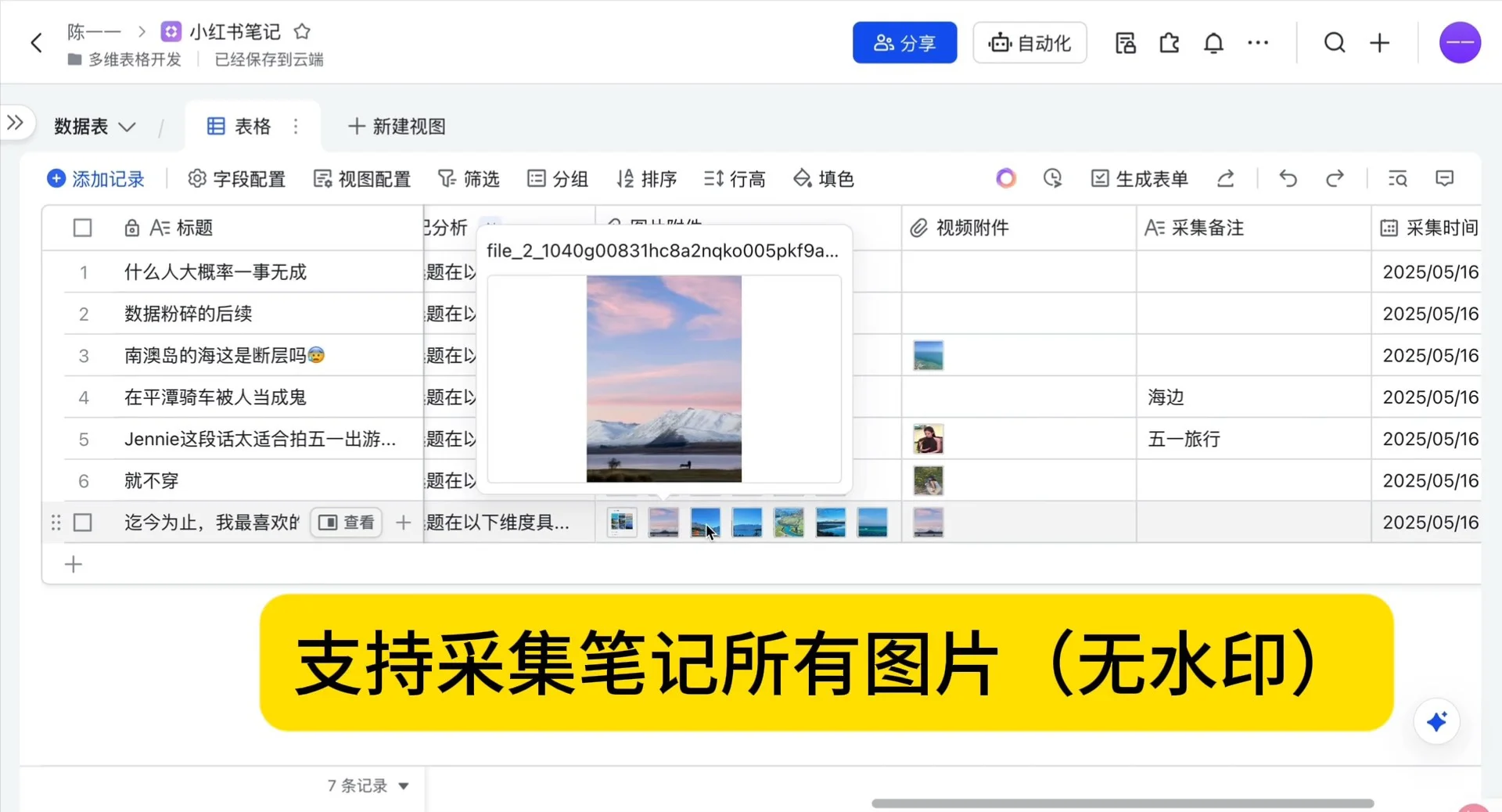Image resolution: width=1502 pixels, height=812 pixels.
Task: Switch to 新建视图 to create a view
Action: coord(396,126)
